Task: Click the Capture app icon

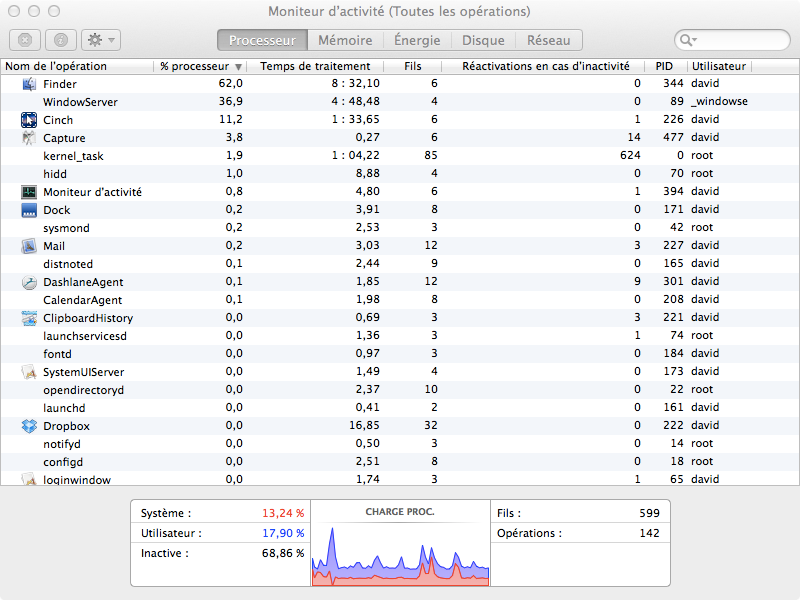Action: pos(29,138)
